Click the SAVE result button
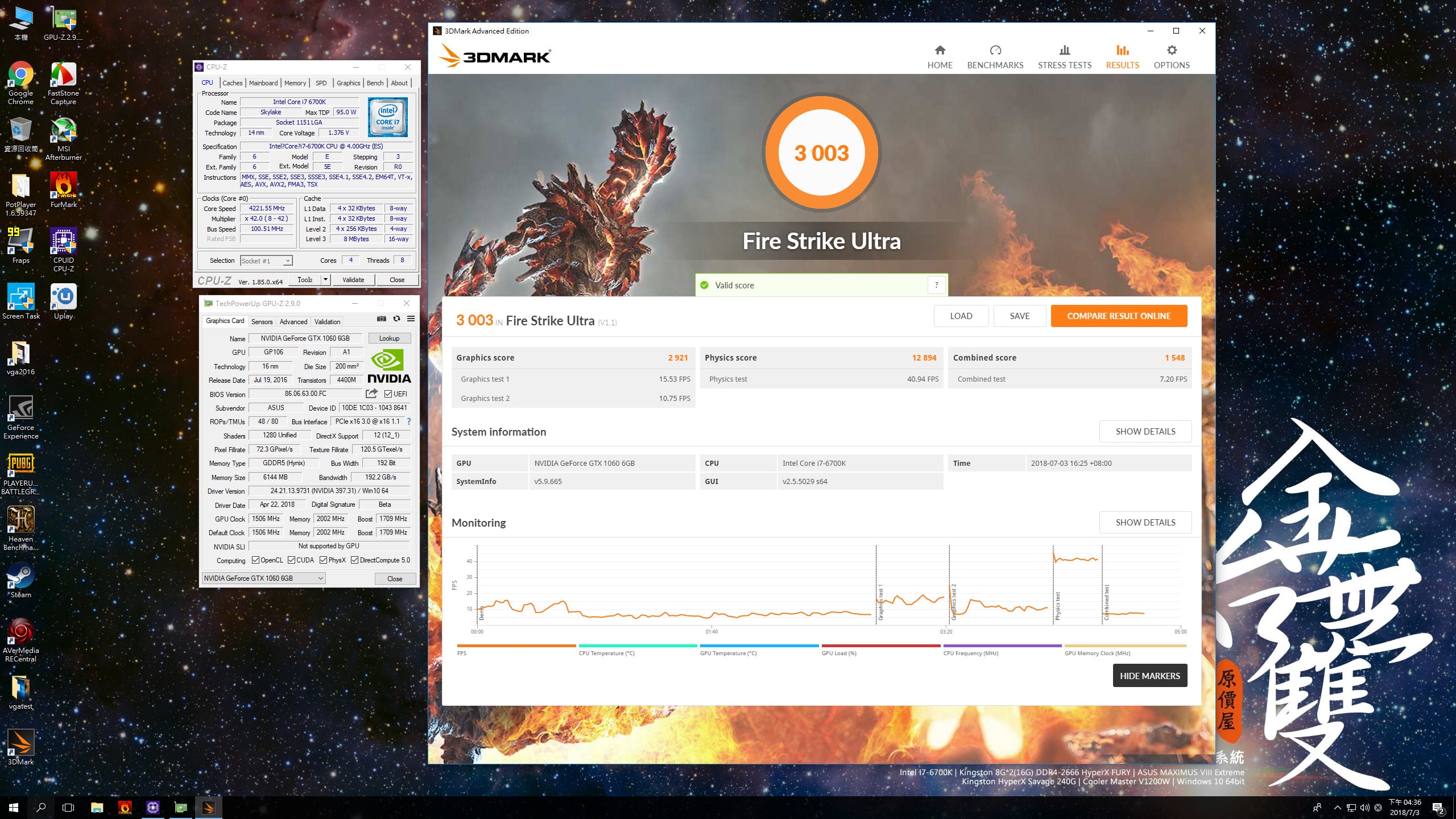This screenshot has width=1456, height=819. pyautogui.click(x=1020, y=316)
